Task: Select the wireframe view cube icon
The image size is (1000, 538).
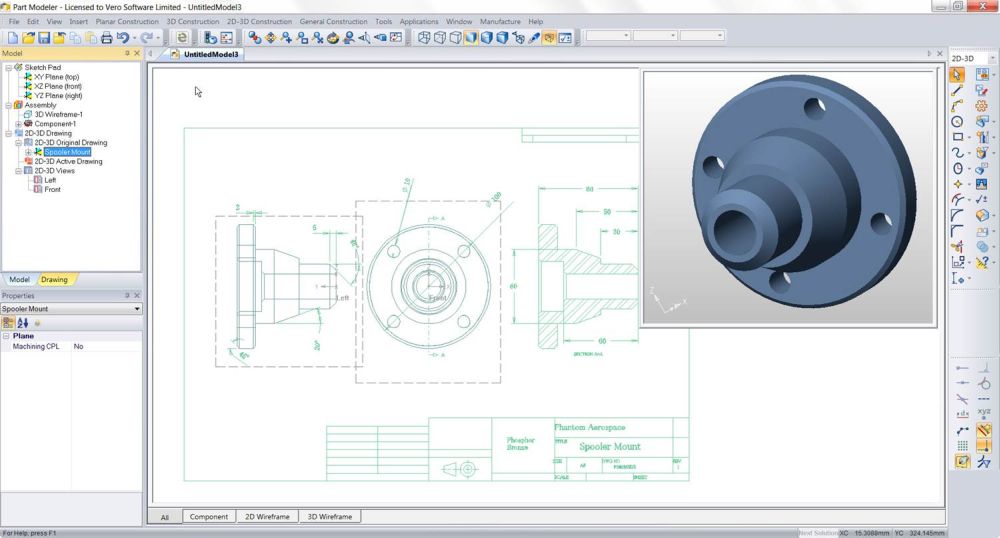Action: pos(424,38)
